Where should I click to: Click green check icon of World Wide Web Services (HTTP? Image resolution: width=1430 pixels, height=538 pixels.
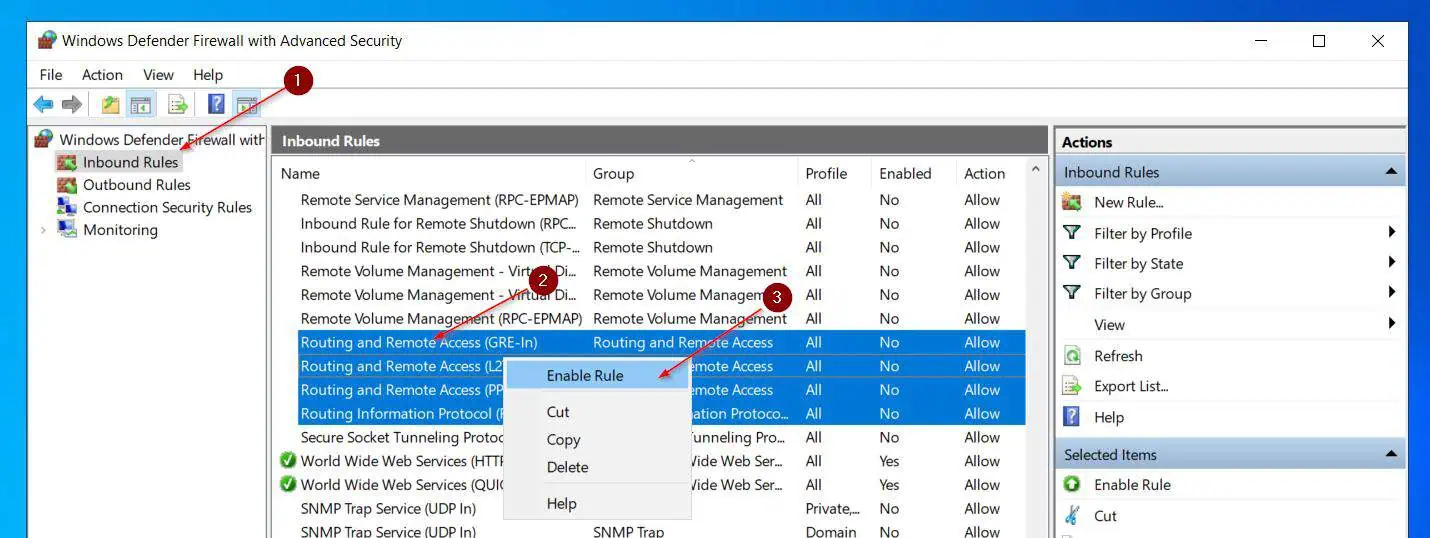tap(288, 461)
